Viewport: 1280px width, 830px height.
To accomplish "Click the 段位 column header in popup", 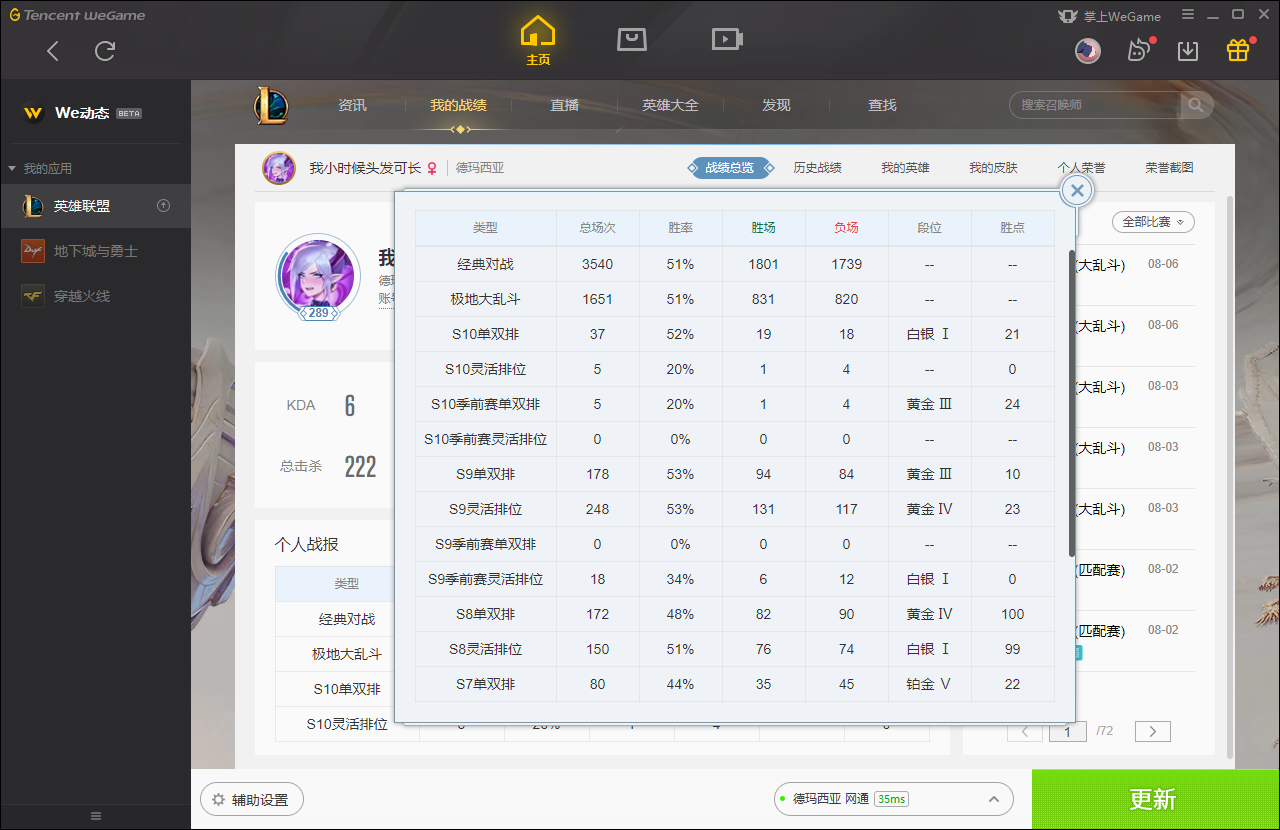I will 930,228.
